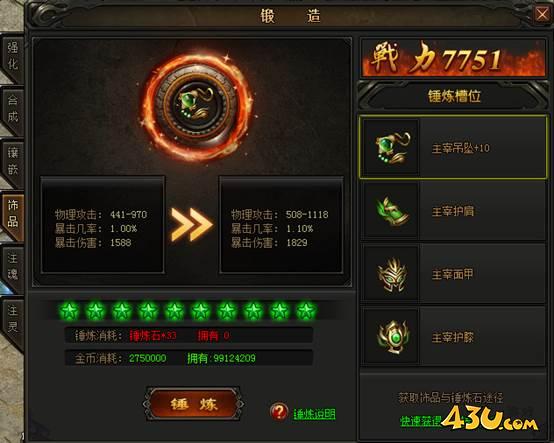Click the last green star level indicator

click(306, 311)
